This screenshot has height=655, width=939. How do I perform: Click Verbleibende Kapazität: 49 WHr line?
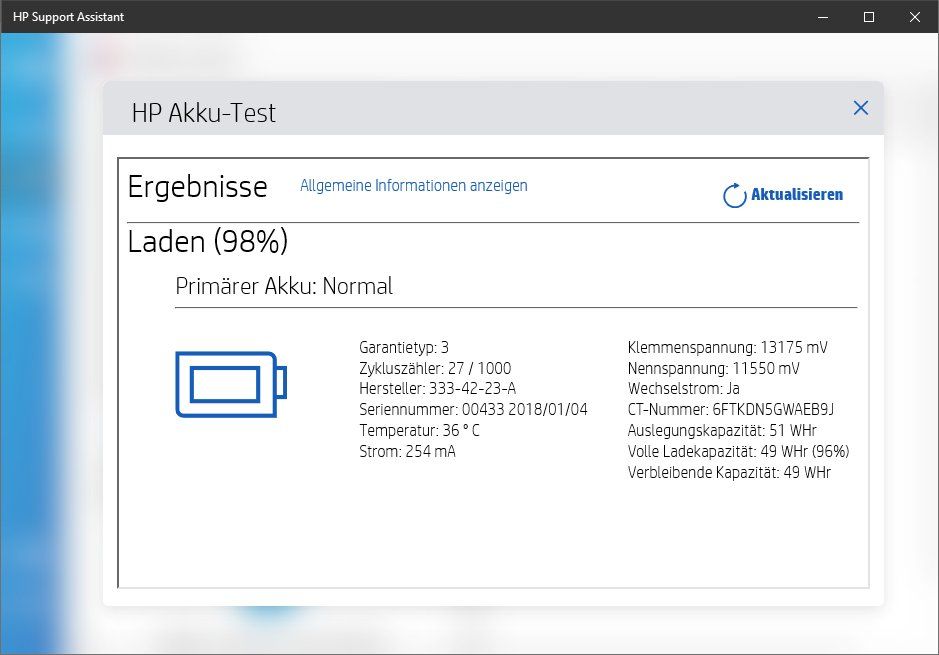729,472
